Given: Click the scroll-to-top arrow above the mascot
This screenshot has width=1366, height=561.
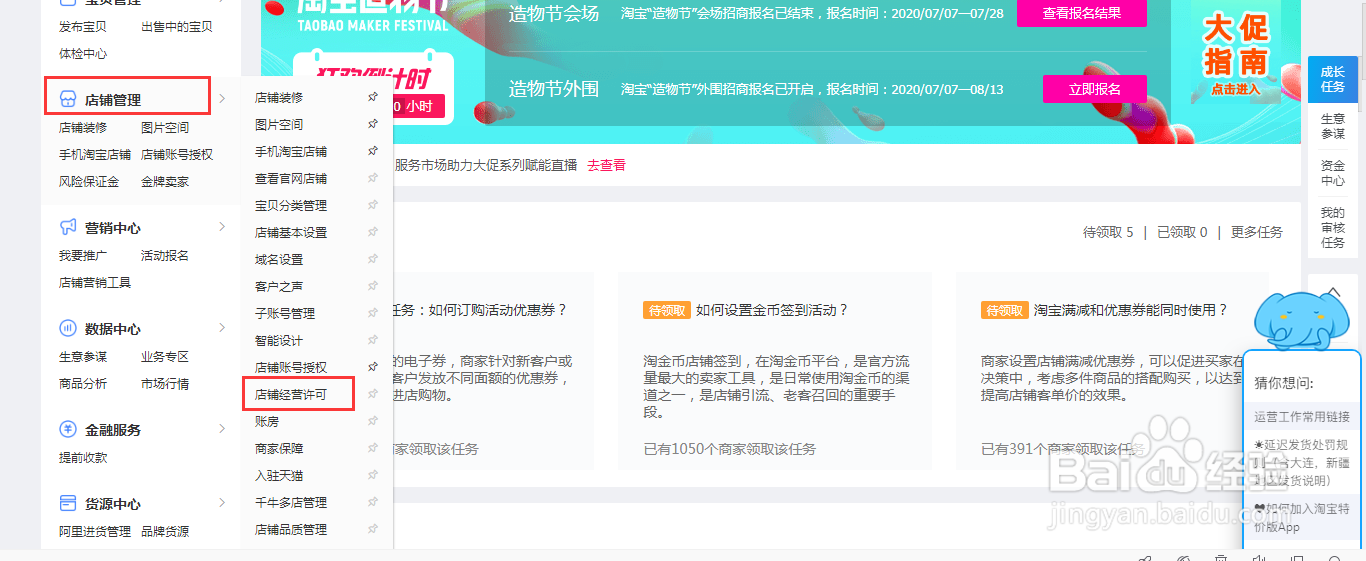Looking at the screenshot, I should tap(1333, 291).
